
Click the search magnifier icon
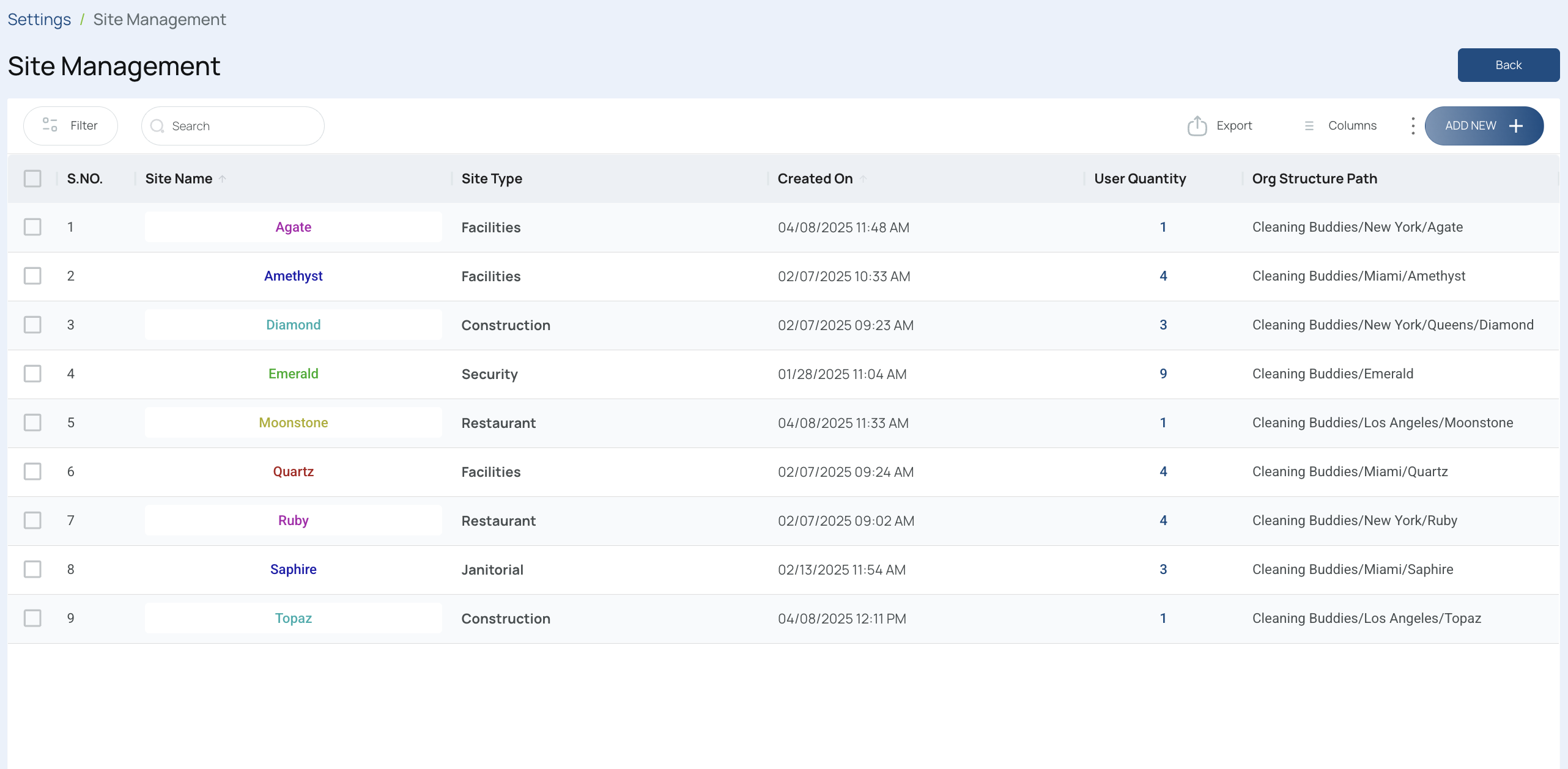pos(157,126)
